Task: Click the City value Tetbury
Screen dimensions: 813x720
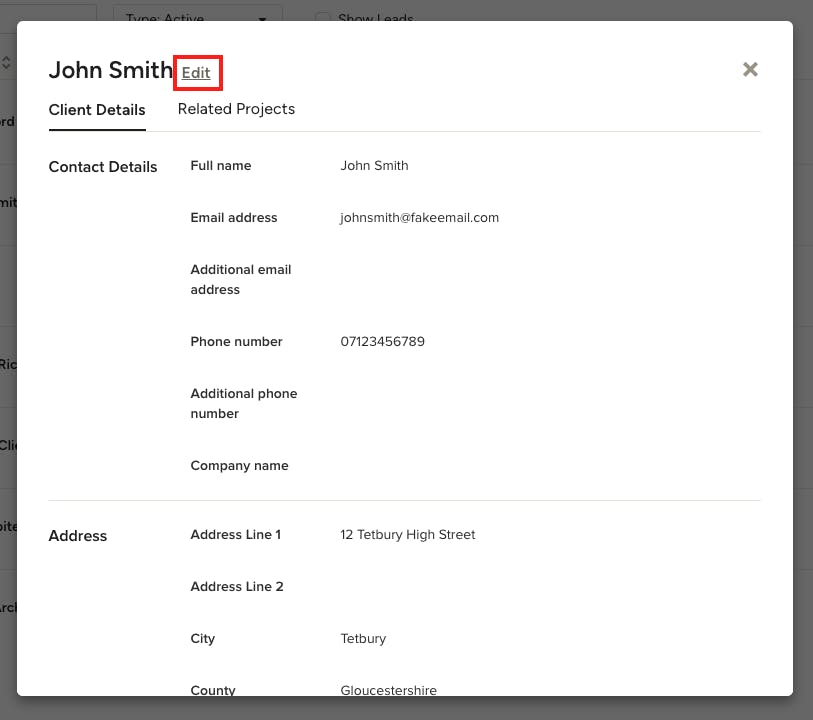Action: coord(363,638)
